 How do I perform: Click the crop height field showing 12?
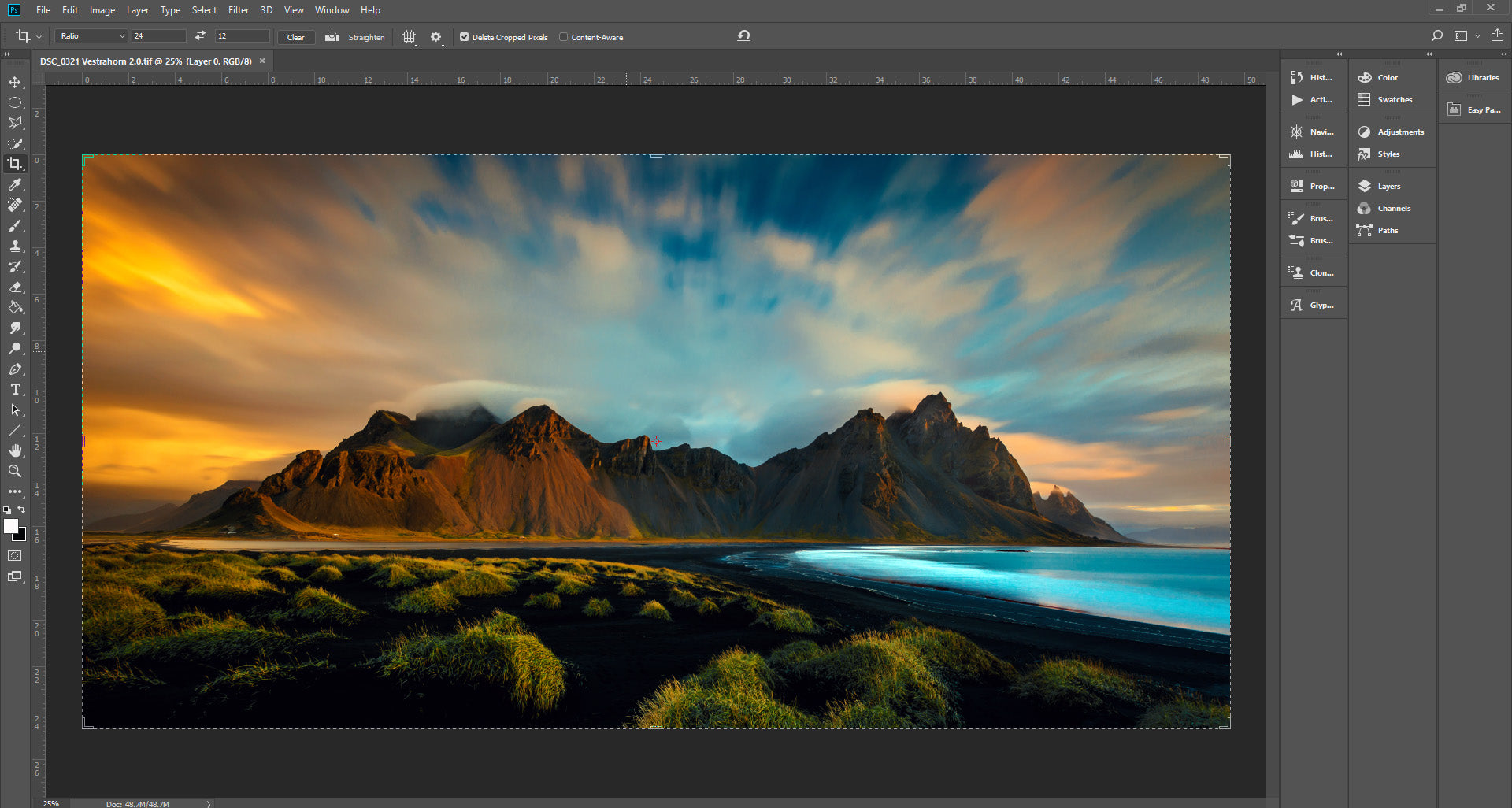coord(243,36)
